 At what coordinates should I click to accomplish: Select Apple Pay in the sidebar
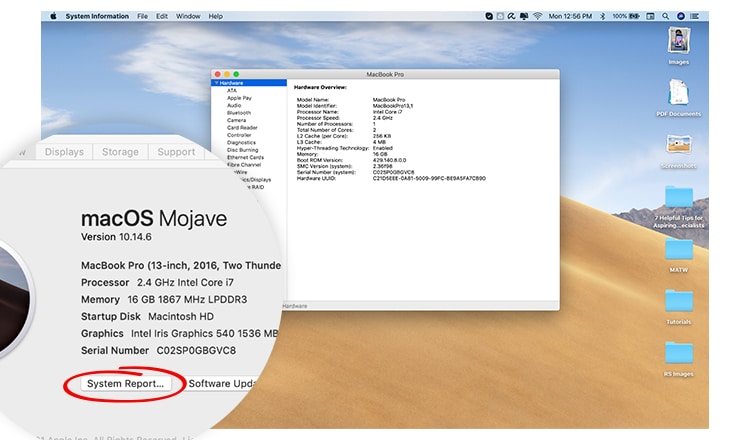(x=238, y=98)
